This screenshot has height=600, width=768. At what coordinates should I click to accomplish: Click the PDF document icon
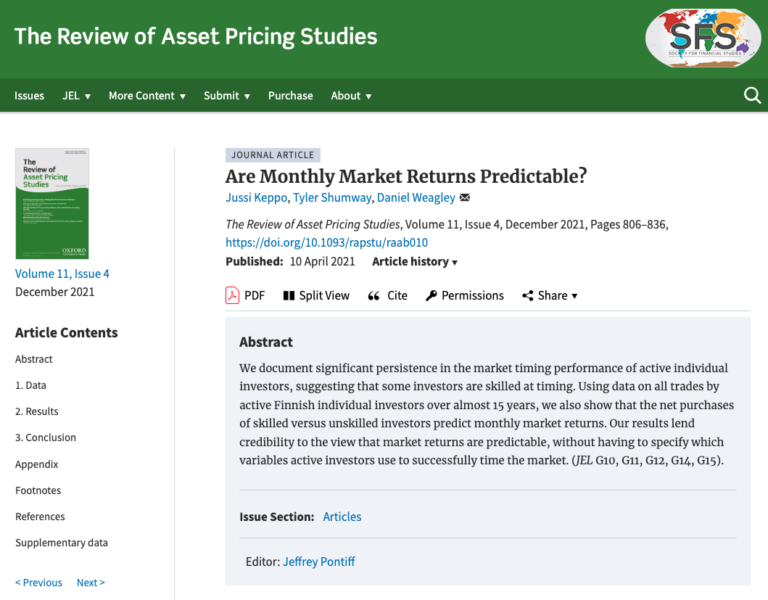click(x=232, y=295)
